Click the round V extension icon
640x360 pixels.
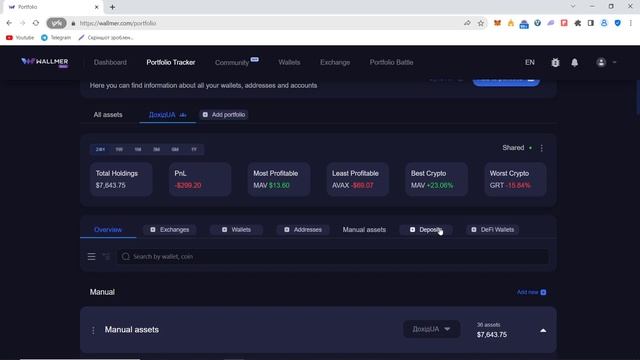click(538, 23)
